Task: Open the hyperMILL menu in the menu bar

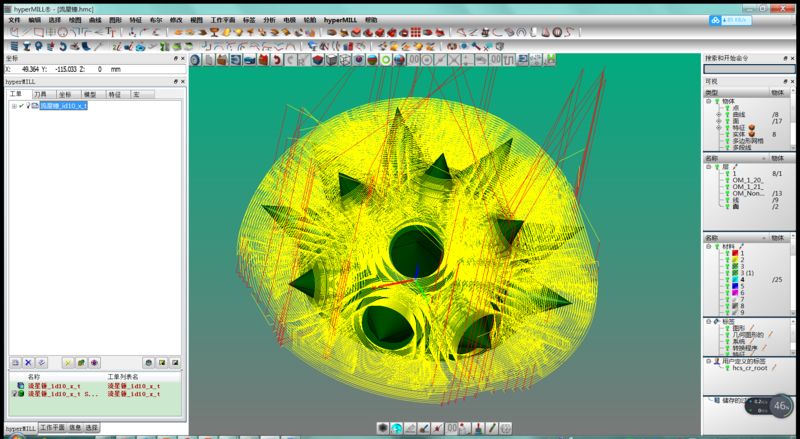Action: pyautogui.click(x=340, y=20)
